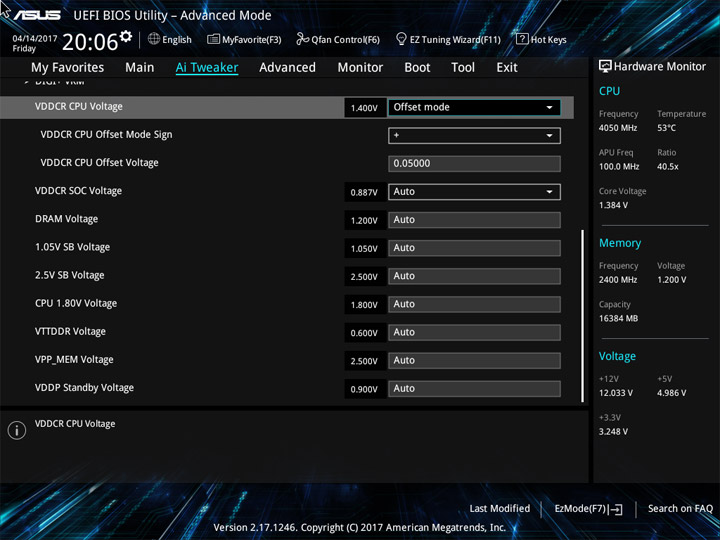Screen dimensions: 720x540
Task: Click VDDCR CPU Offset Voltage 0.05000 field
Action: 474,163
